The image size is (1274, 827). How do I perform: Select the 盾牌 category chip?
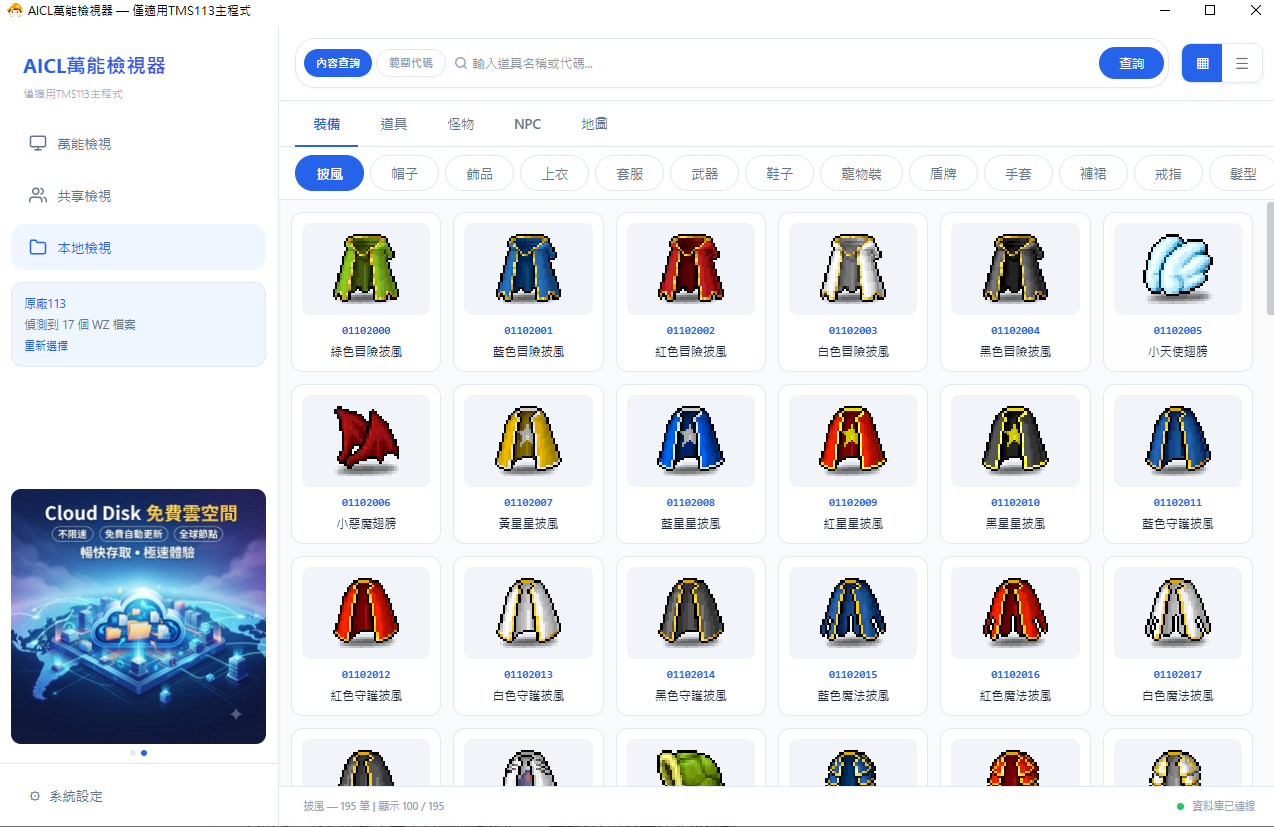coord(943,173)
